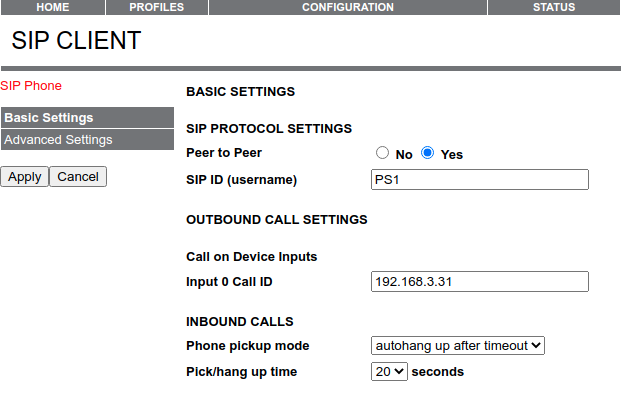Image resolution: width=621 pixels, height=403 pixels.
Task: Switch to the STATUS page
Action: (553, 7)
